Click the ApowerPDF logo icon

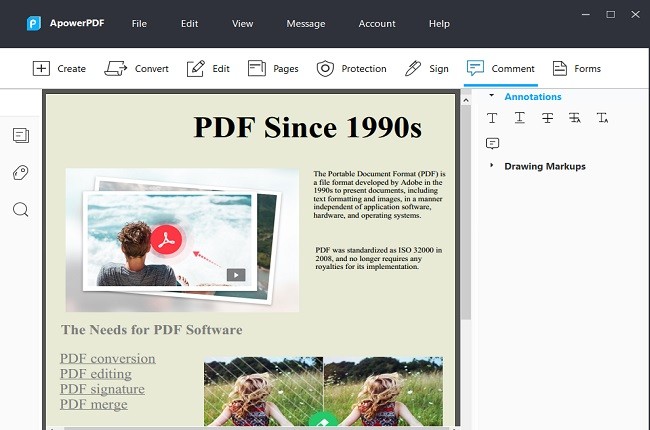coord(34,23)
